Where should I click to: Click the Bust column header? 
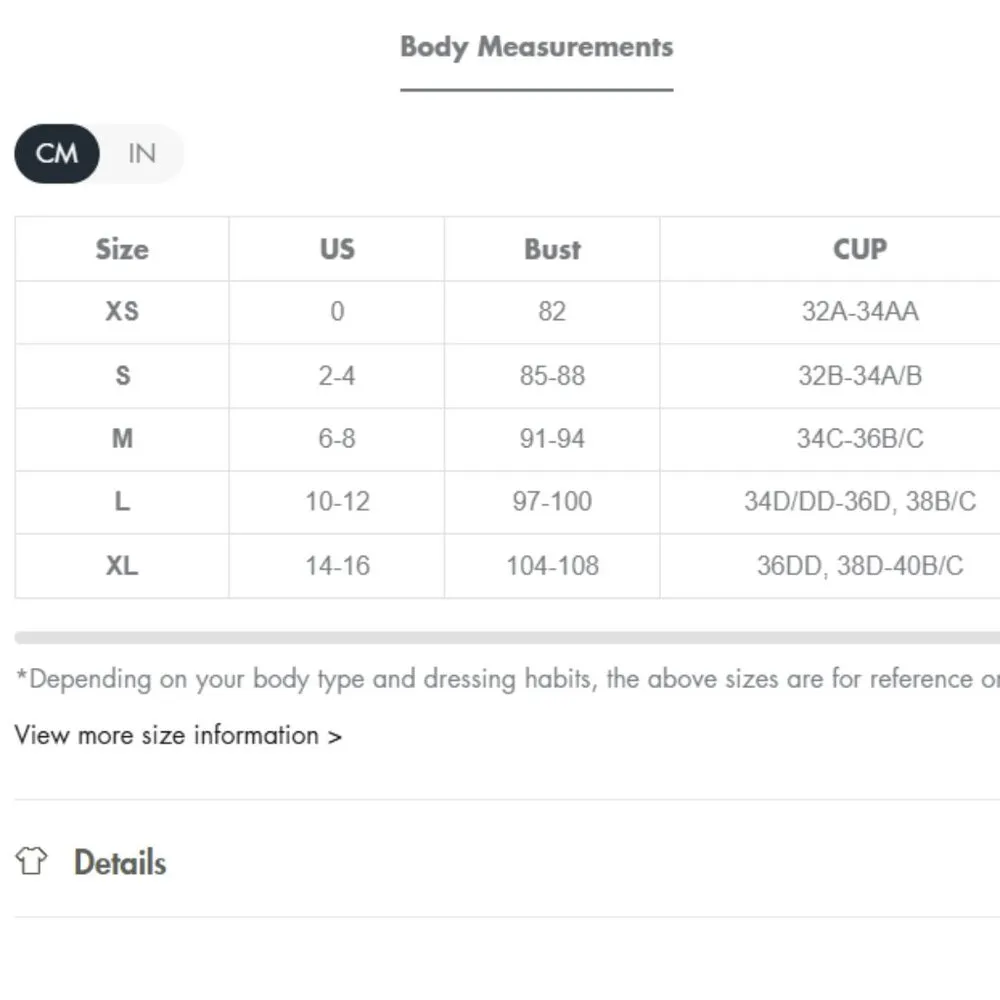point(552,249)
